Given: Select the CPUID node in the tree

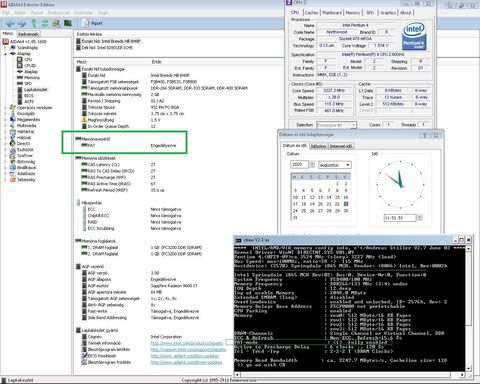Looking at the screenshot, I should click(x=26, y=66).
